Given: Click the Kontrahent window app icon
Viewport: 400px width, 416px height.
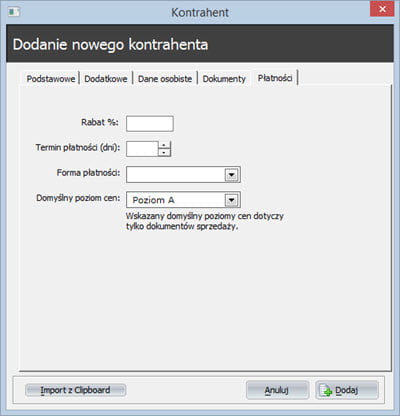Looking at the screenshot, I should tap(14, 12).
